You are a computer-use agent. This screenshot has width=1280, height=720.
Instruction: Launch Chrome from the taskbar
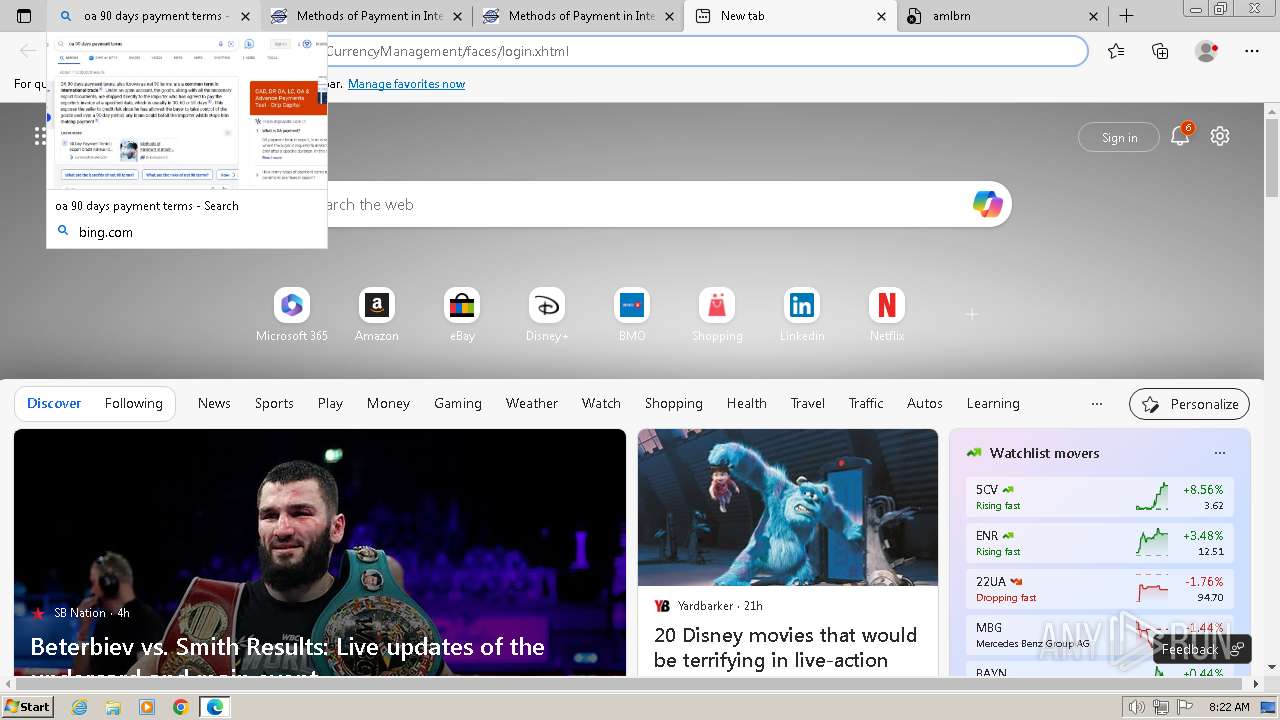[x=180, y=707]
